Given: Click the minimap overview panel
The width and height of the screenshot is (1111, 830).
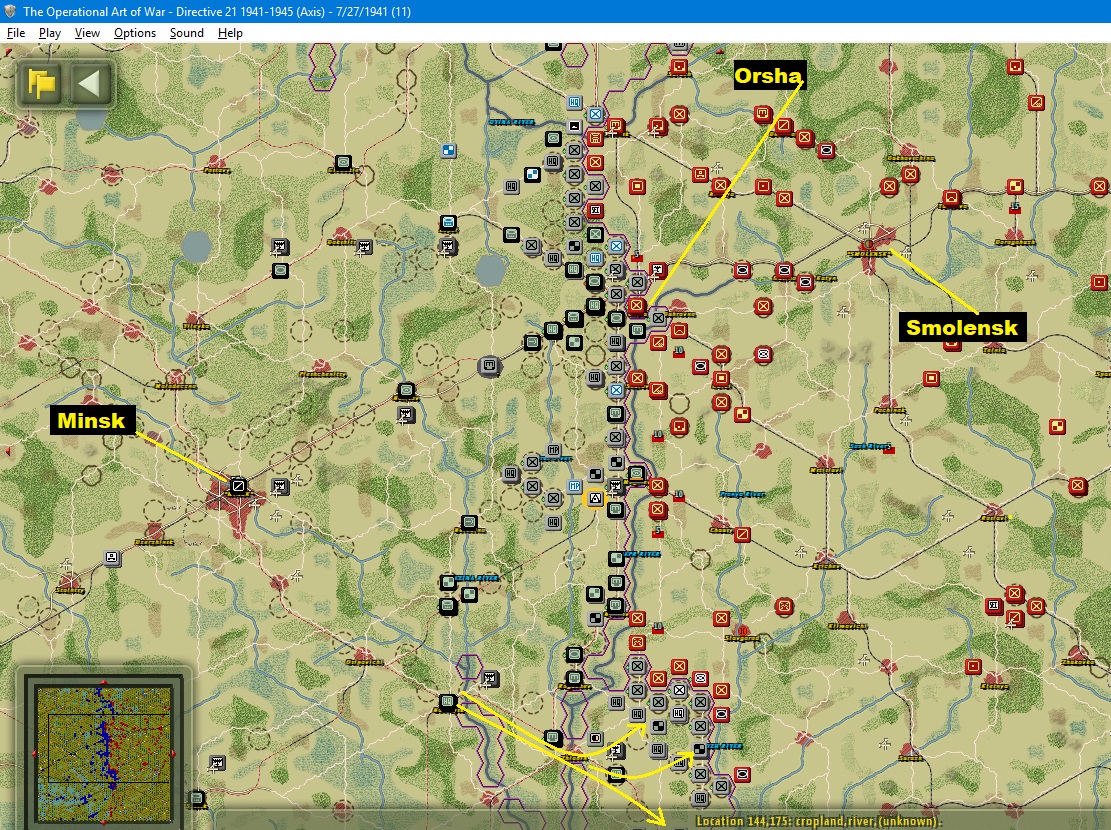Looking at the screenshot, I should pyautogui.click(x=104, y=753).
